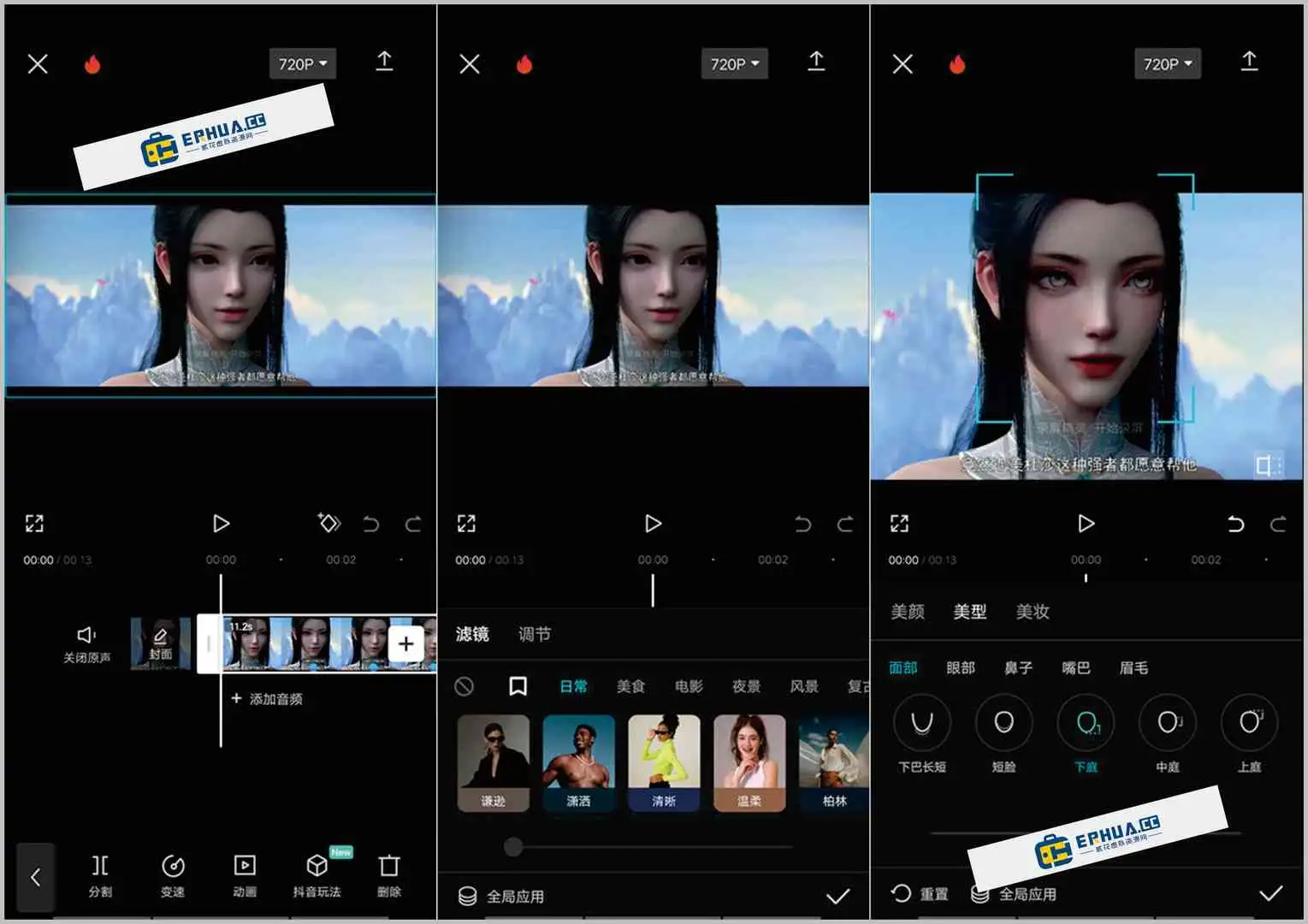Open 抖音玩法 effects cube icon
The image size is (1308, 924).
click(317, 874)
